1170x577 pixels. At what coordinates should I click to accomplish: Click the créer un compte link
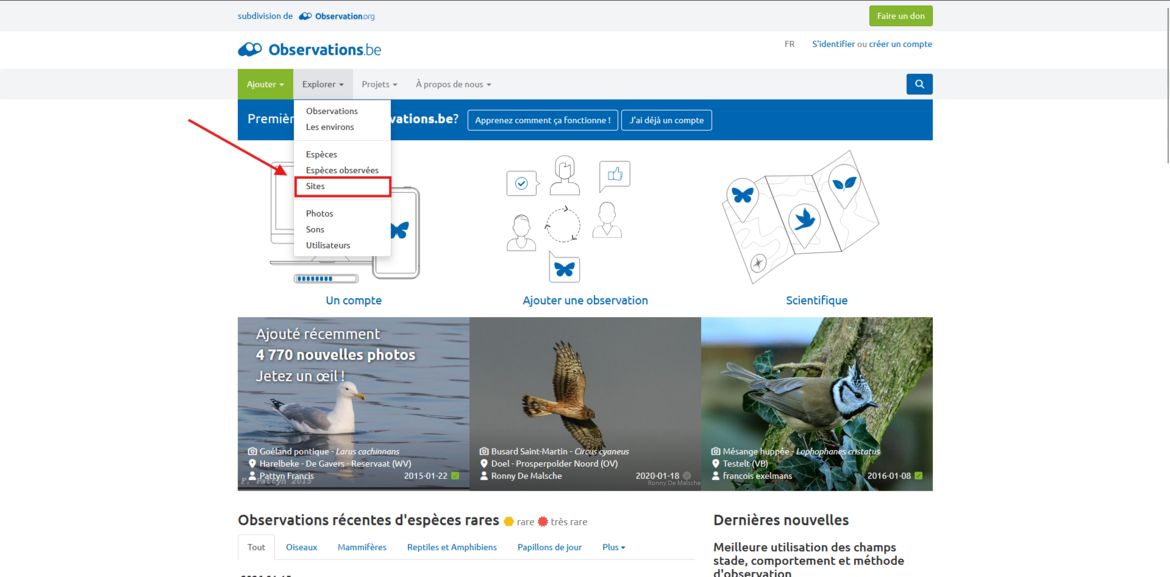point(900,44)
